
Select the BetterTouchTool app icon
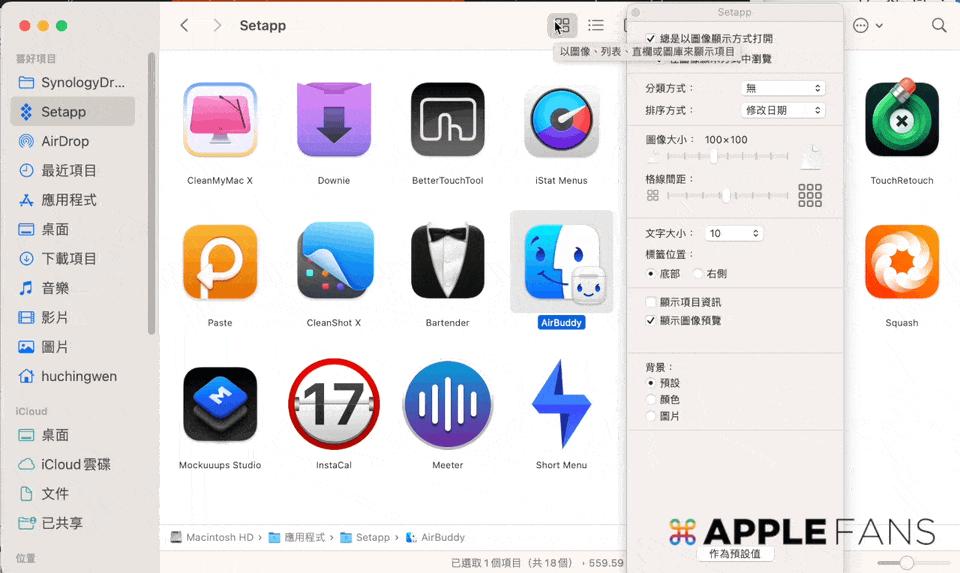[448, 120]
